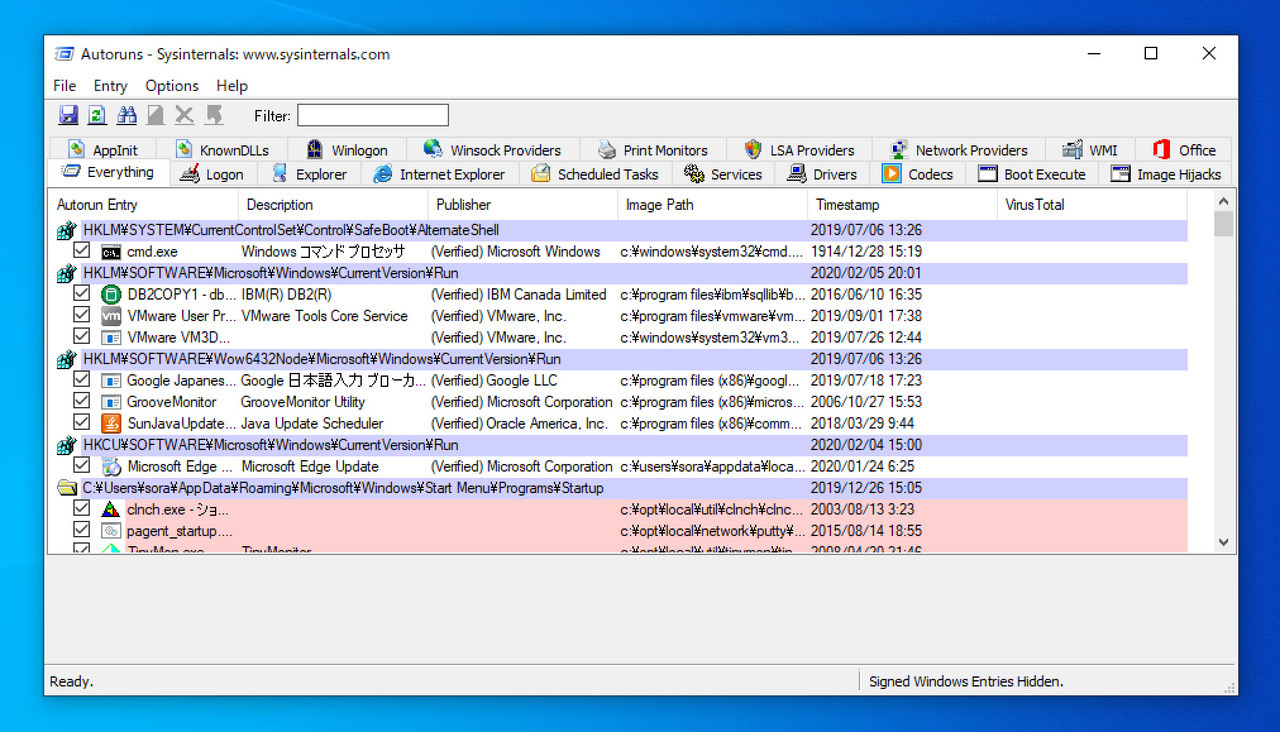Image resolution: width=1280 pixels, height=732 pixels.
Task: Open the Entry menu
Action: [110, 86]
